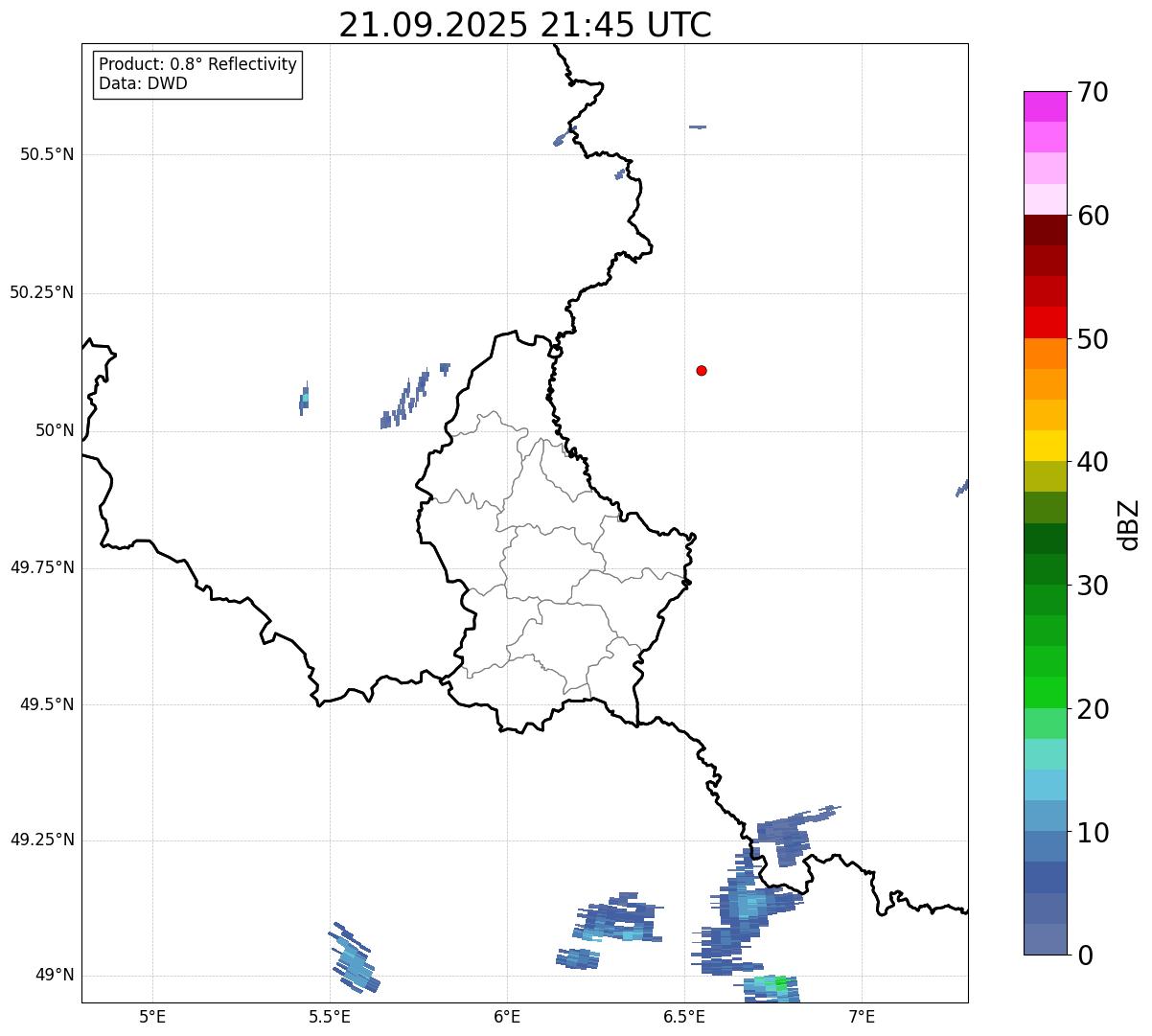
Task: Click the bright green swatch above 20
Action: (1045, 693)
